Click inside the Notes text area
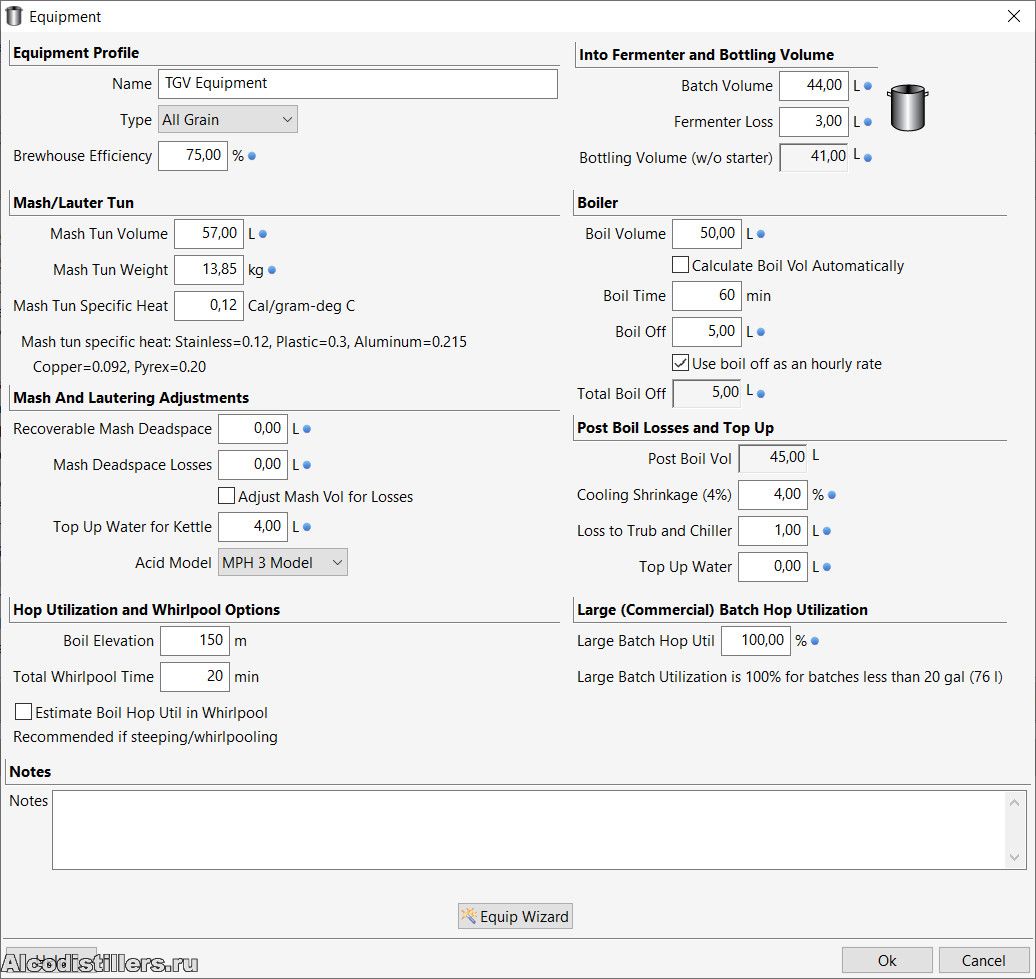The height and width of the screenshot is (979, 1036). [525, 830]
